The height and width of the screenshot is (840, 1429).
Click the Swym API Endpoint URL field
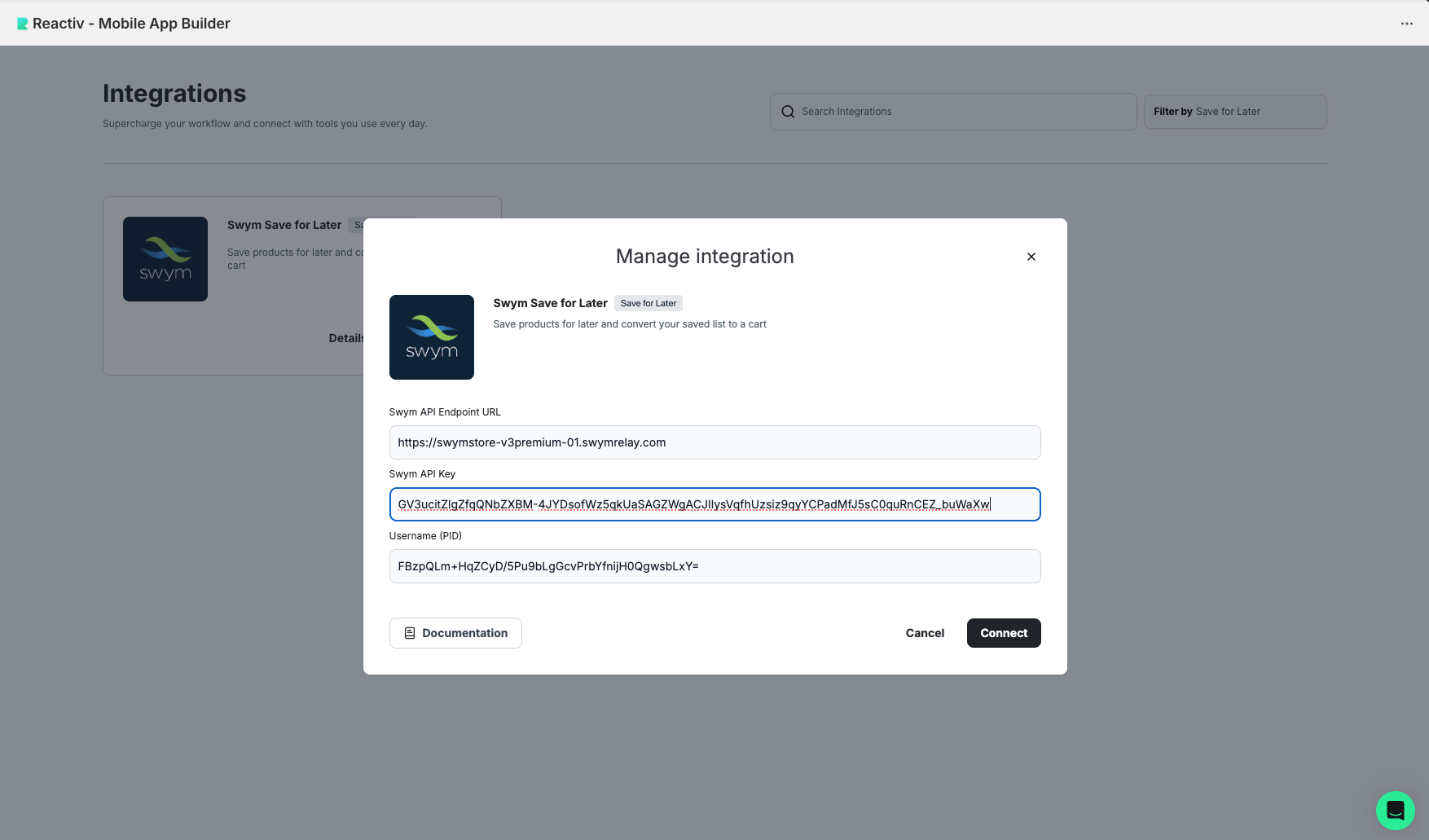(714, 442)
